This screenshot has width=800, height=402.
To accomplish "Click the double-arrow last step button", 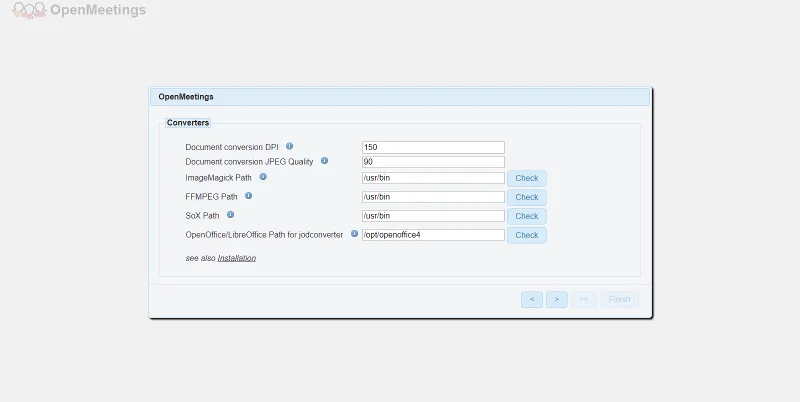I will click(584, 299).
